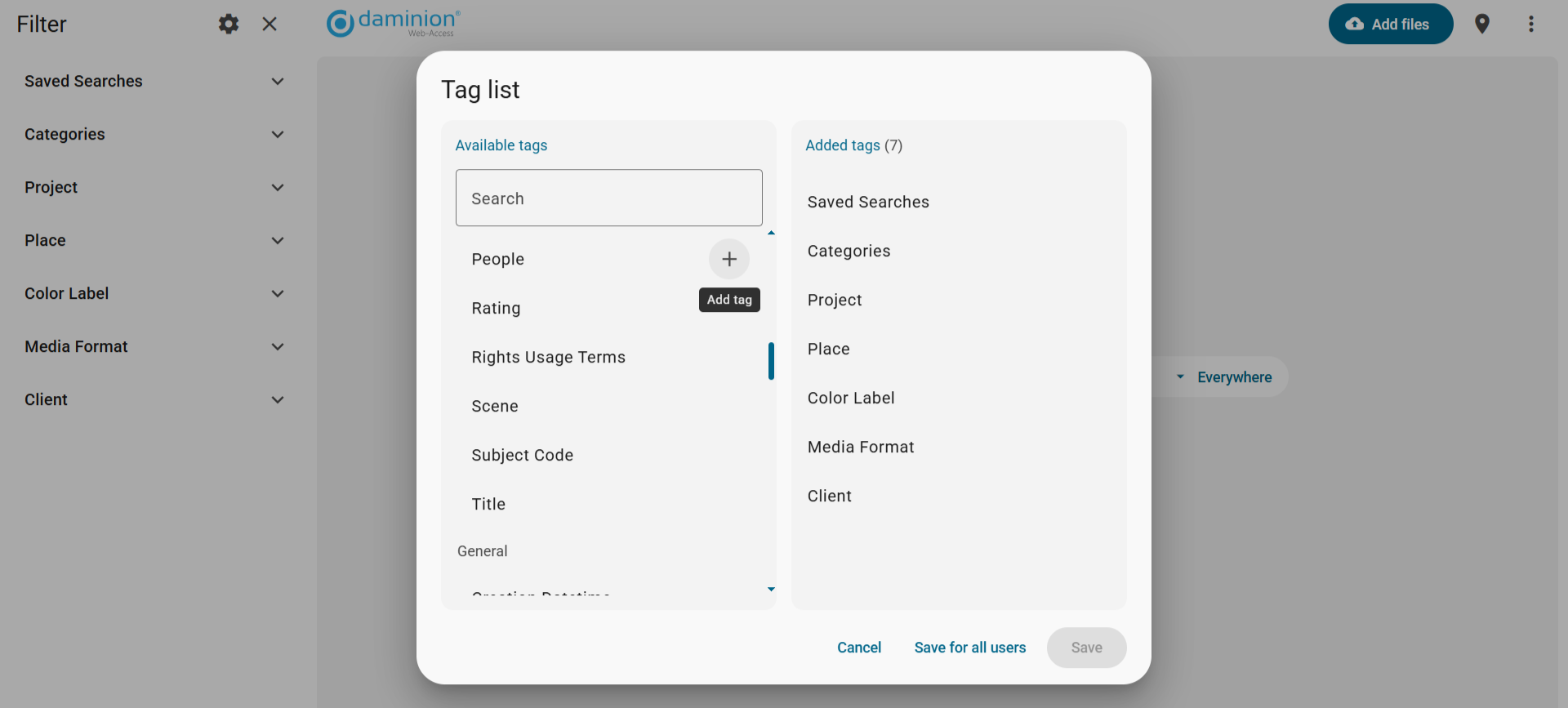Image resolution: width=1568 pixels, height=708 pixels.
Task: Close the Filter panel with X icon
Action: [269, 24]
